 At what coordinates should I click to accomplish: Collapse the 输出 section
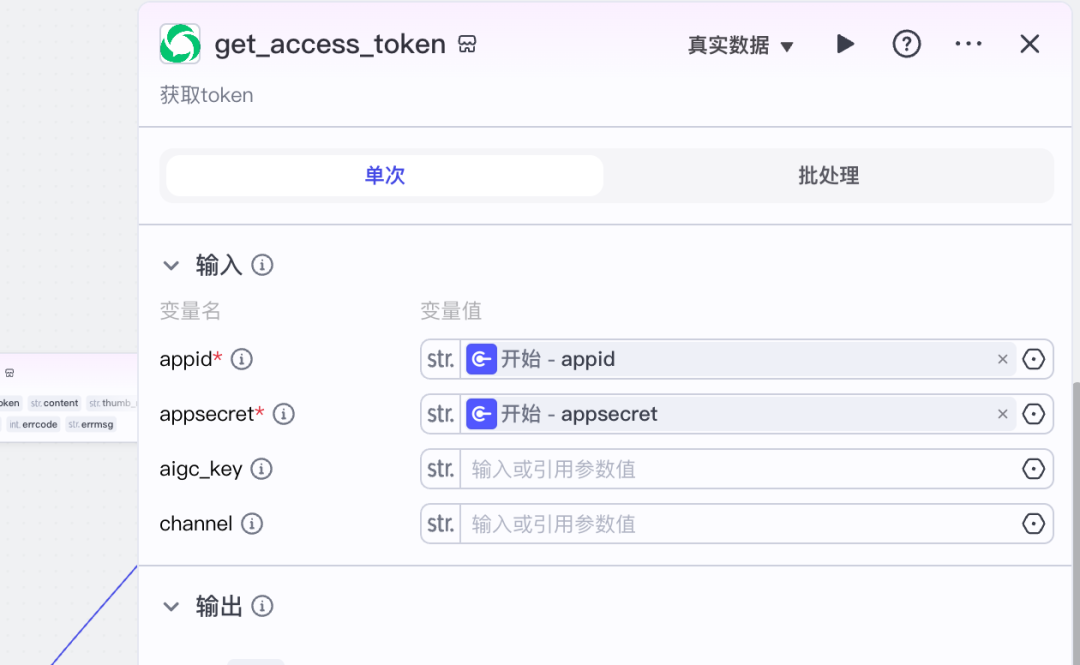pyautogui.click(x=172, y=606)
